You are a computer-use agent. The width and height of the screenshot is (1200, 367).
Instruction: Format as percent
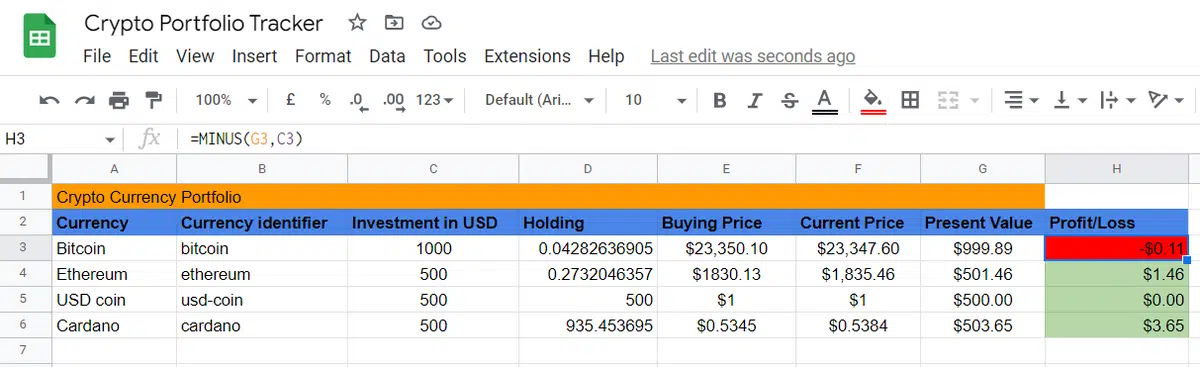(x=325, y=100)
